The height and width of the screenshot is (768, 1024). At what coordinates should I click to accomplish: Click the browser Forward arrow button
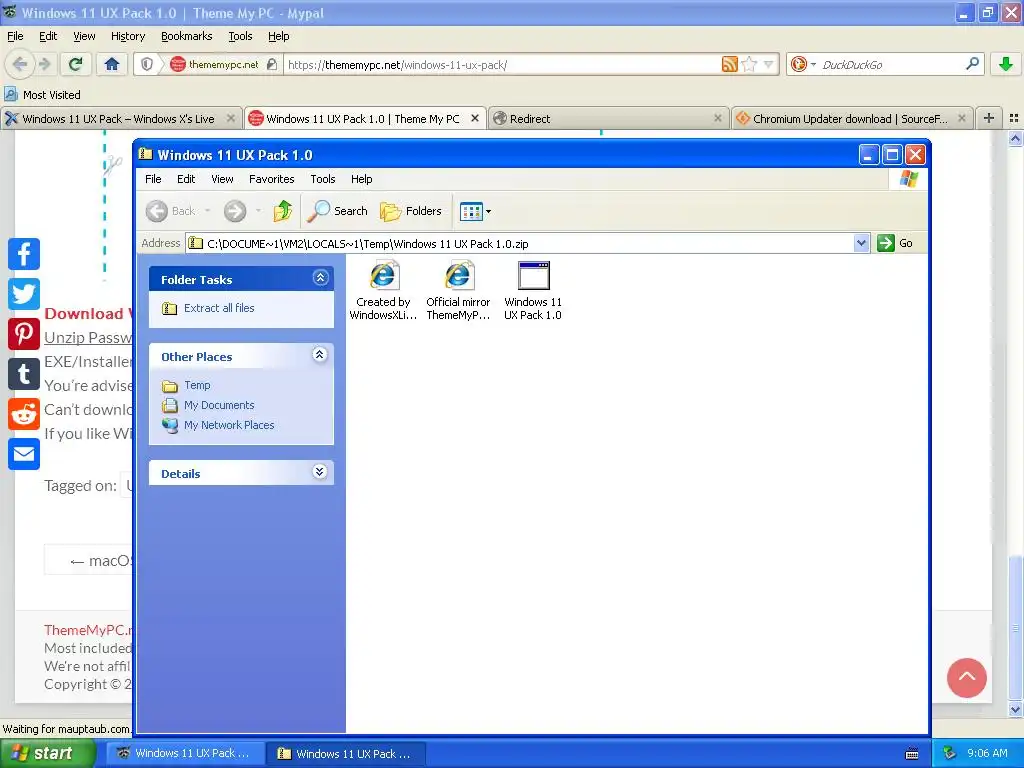pos(44,64)
